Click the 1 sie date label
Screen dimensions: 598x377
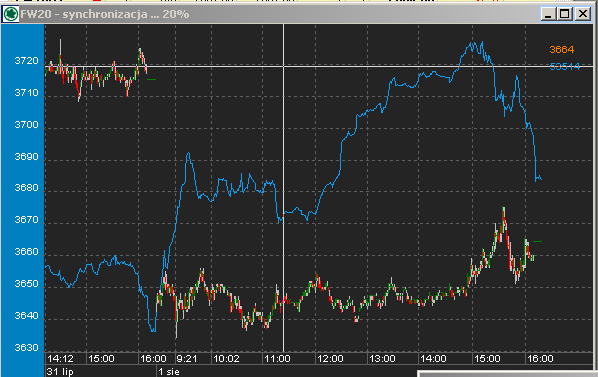point(169,372)
